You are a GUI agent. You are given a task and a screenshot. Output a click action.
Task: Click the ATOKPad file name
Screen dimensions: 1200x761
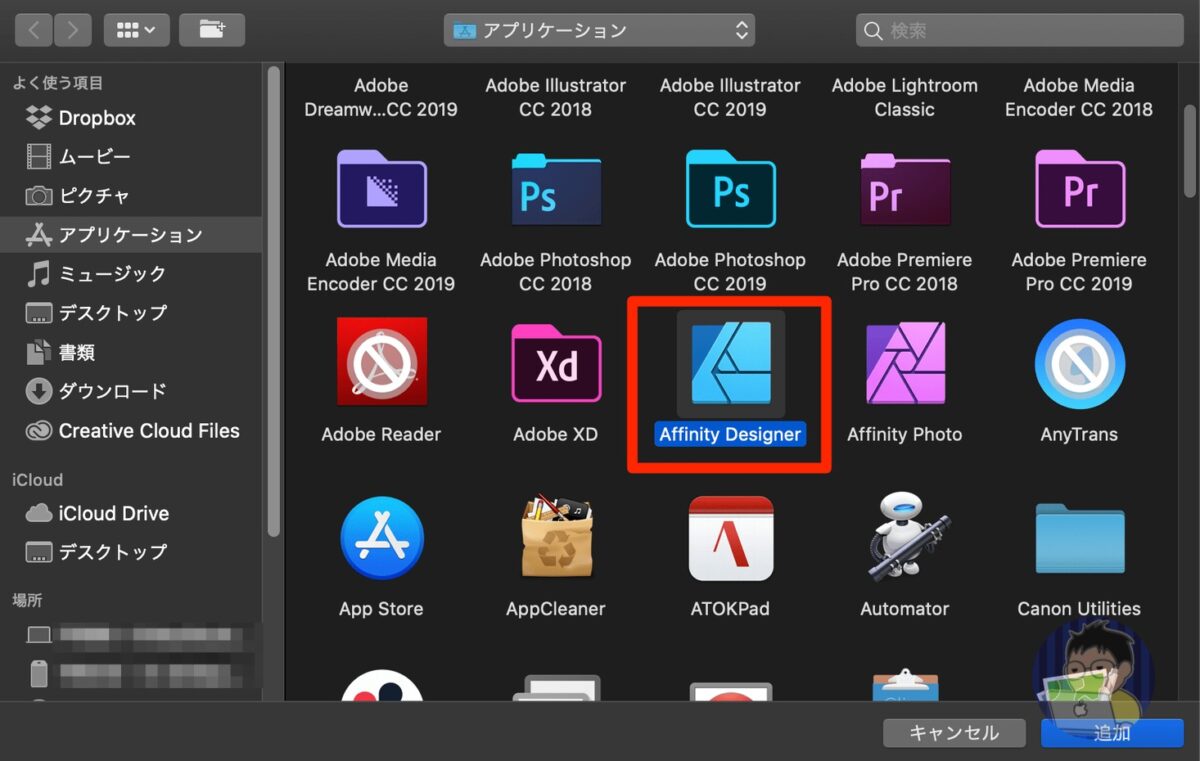pos(731,608)
